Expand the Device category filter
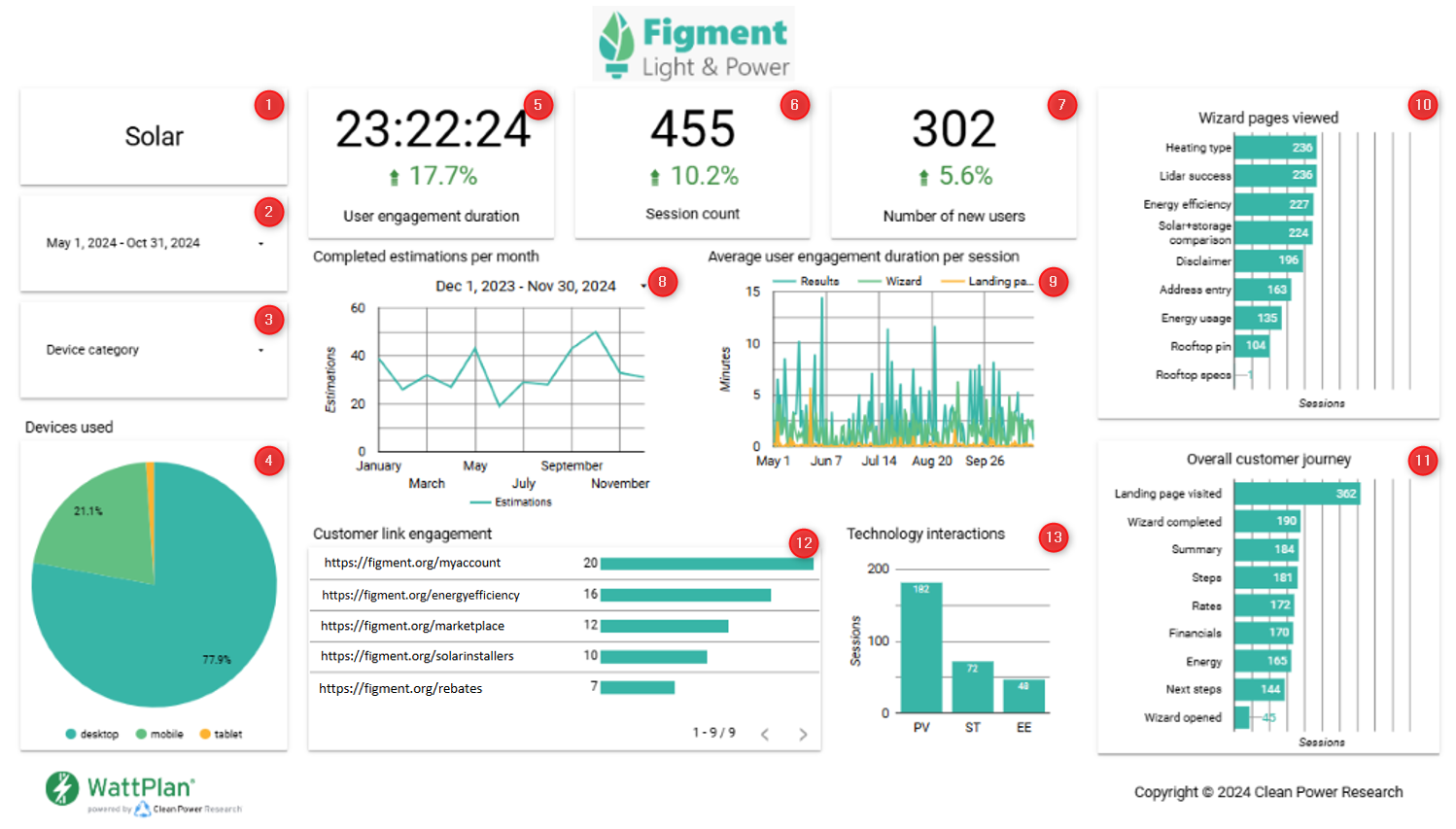 [154, 350]
